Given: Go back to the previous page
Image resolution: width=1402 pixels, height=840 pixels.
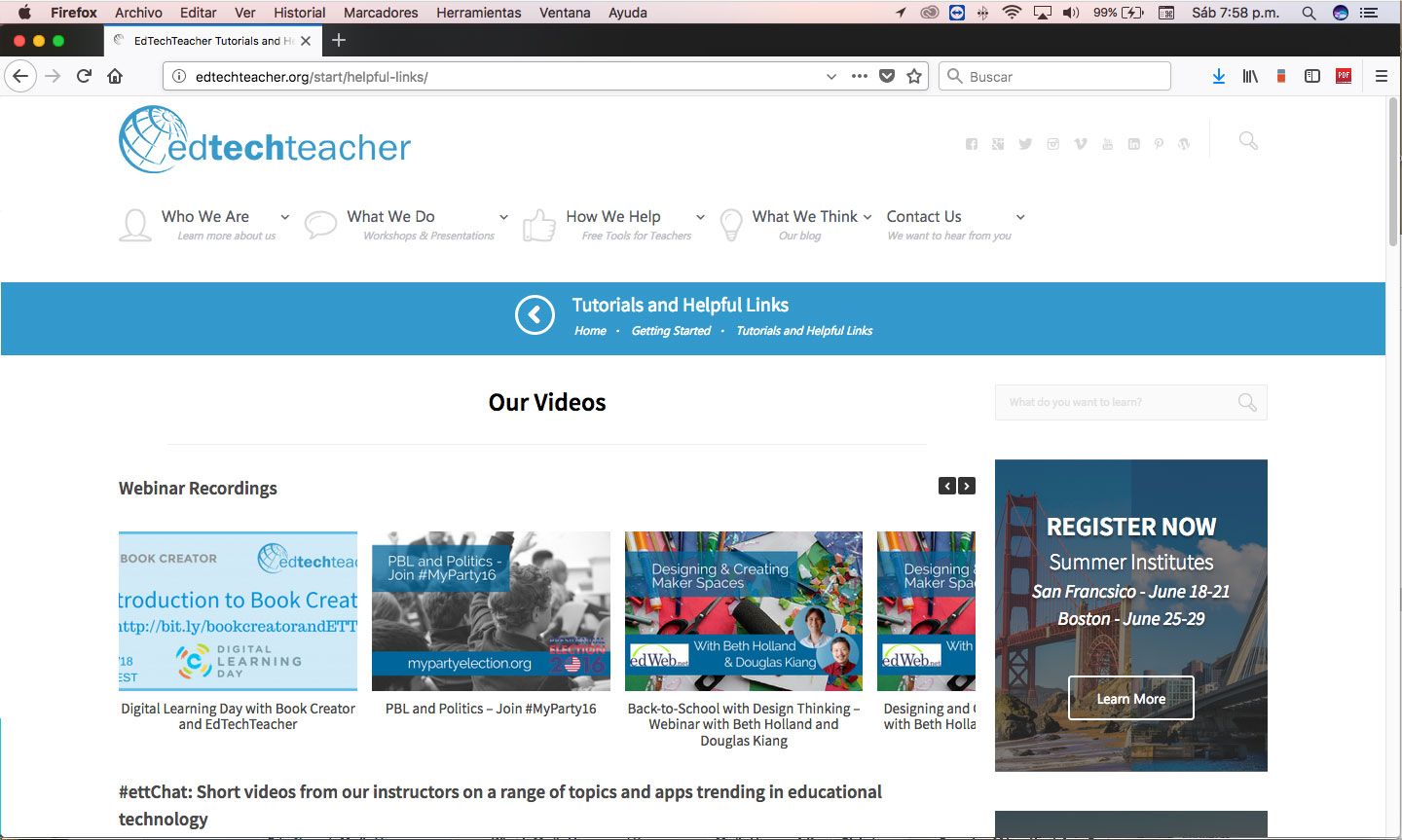Looking at the screenshot, I should (x=20, y=76).
